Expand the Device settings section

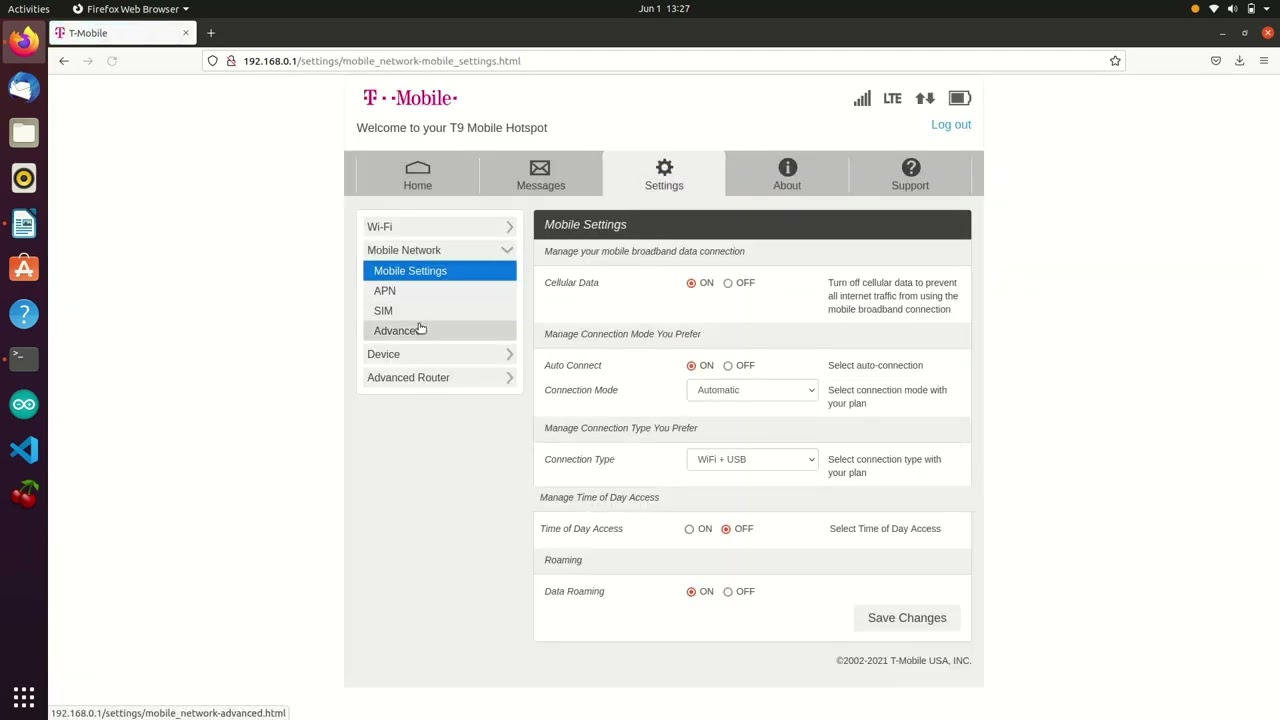(x=440, y=354)
